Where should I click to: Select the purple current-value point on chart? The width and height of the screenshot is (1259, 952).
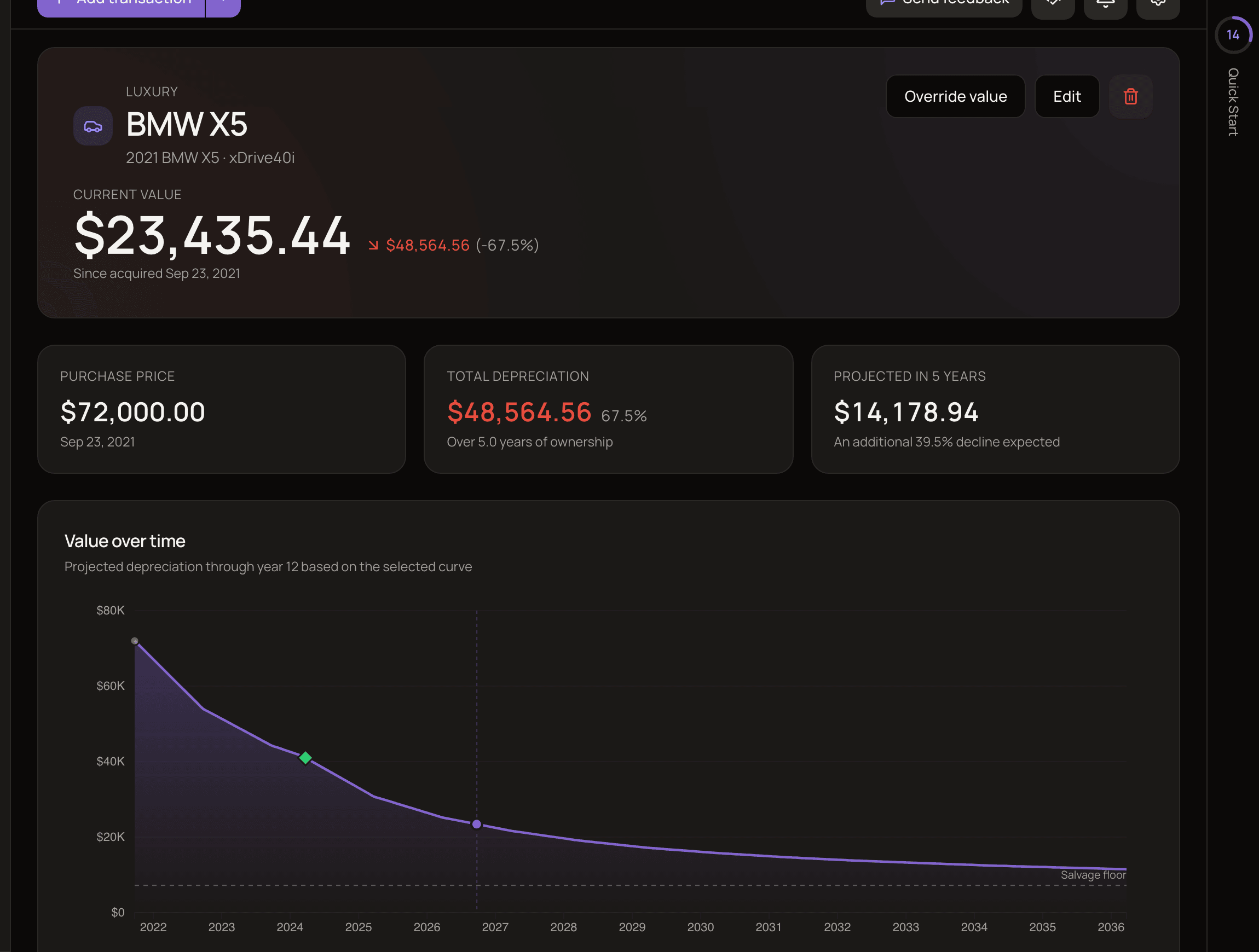coord(477,824)
